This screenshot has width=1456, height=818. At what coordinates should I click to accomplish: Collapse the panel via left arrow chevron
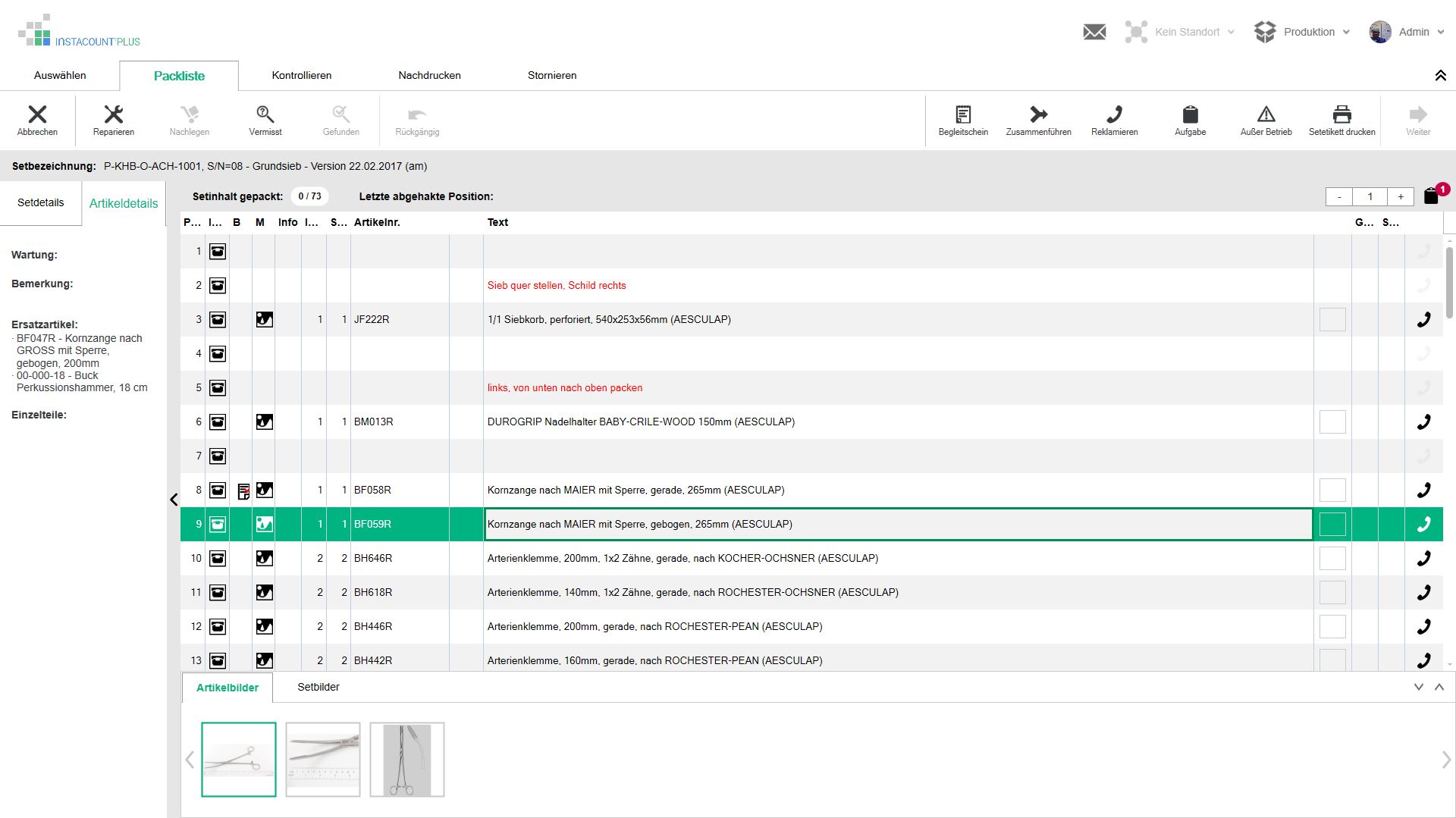(174, 500)
